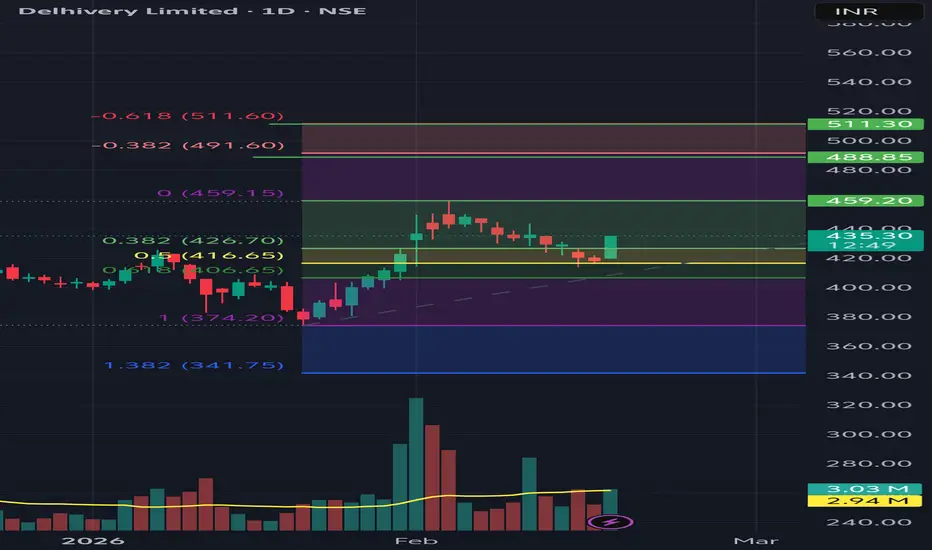Click the 459.20 green price tag
The height and width of the screenshot is (550, 932).
865,200
